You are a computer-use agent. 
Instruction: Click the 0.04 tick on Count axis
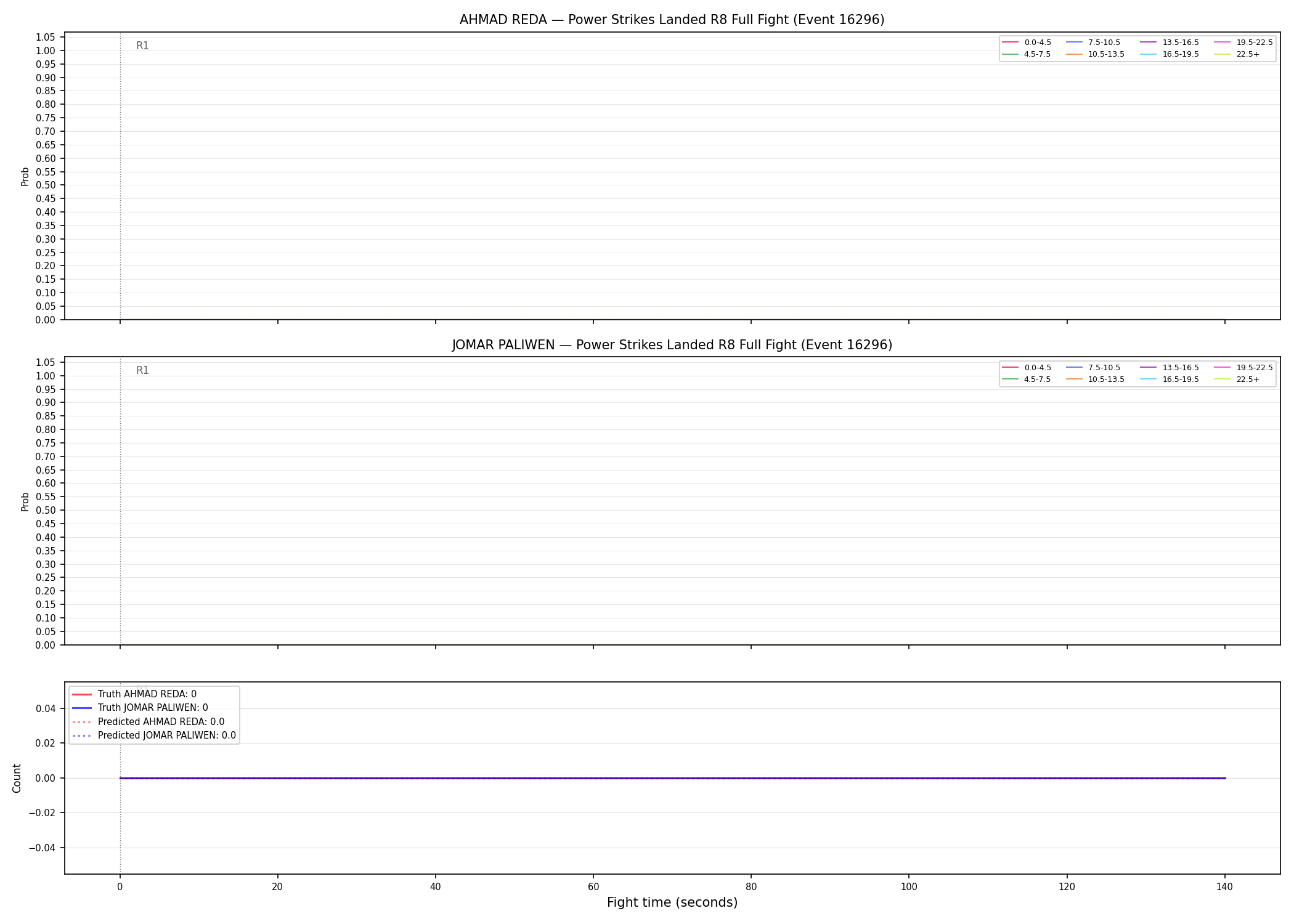click(46, 708)
